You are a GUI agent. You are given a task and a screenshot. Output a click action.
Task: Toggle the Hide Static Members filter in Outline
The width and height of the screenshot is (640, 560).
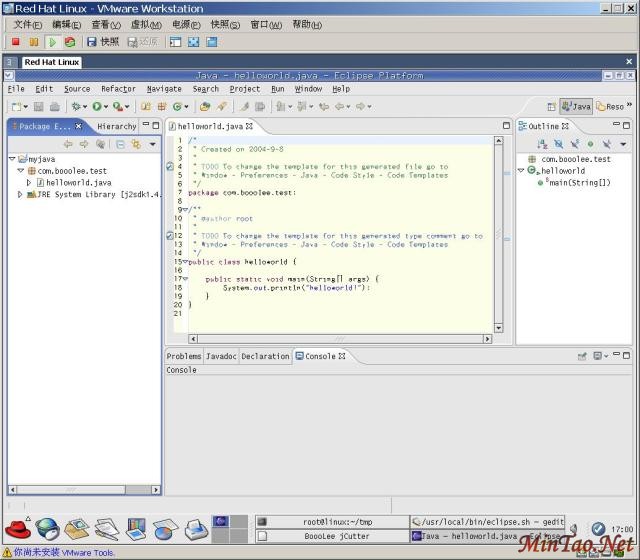tap(575, 145)
